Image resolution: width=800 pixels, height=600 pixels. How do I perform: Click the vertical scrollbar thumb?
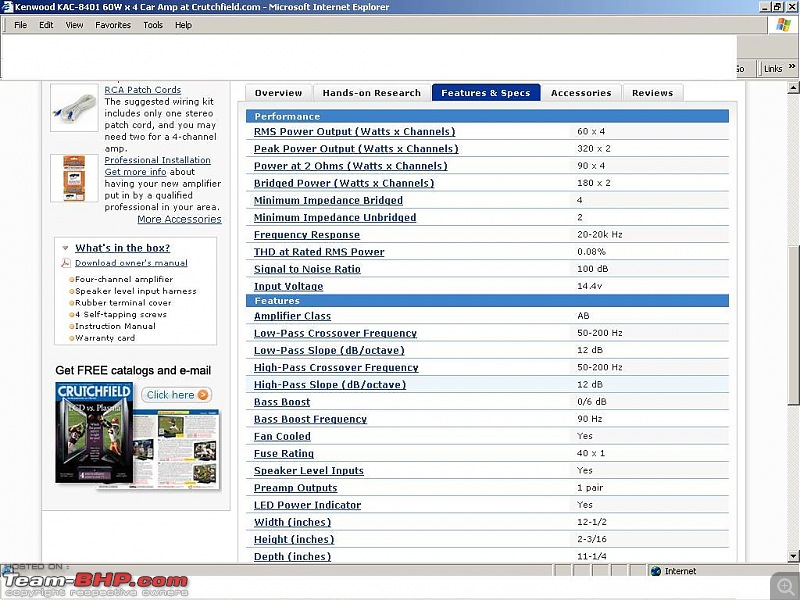[x=793, y=325]
